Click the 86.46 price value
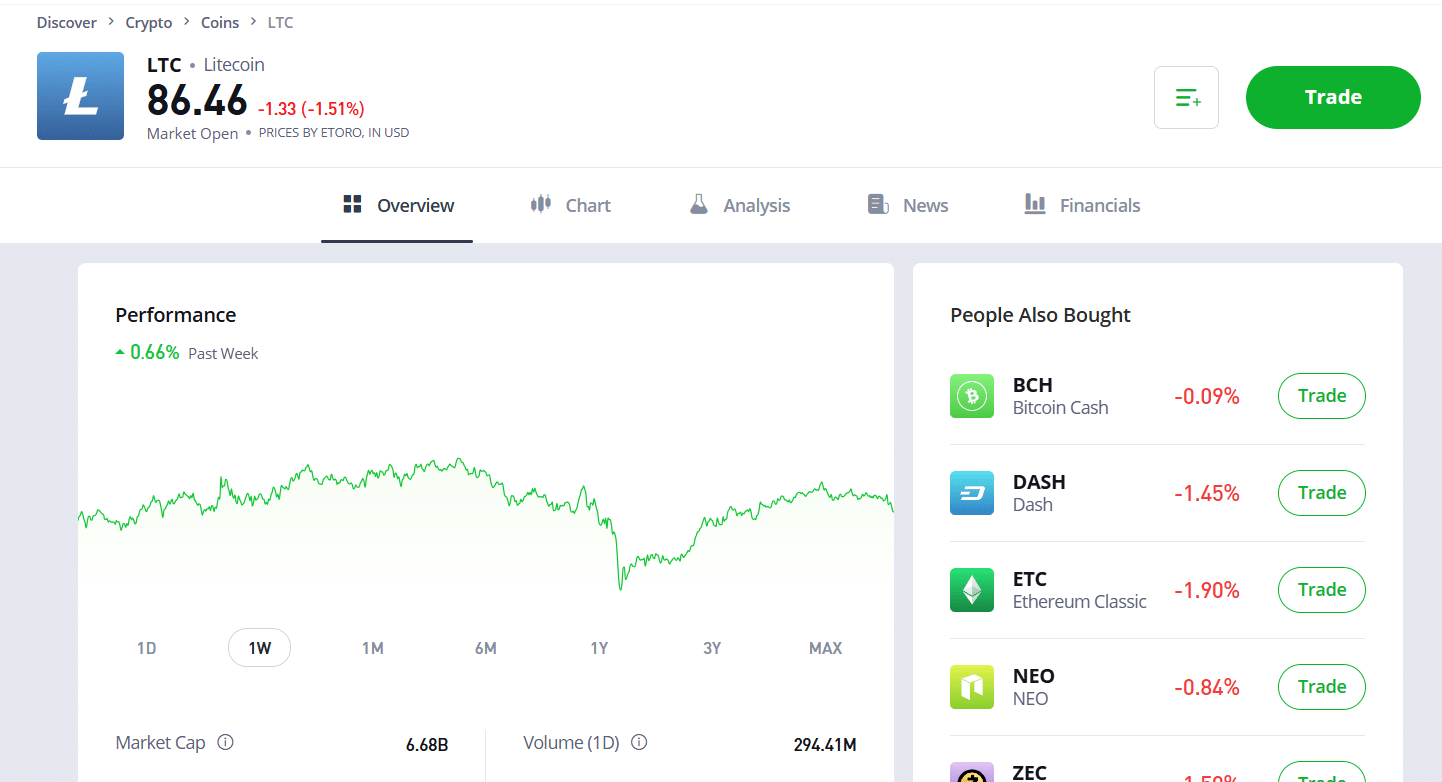 197,100
